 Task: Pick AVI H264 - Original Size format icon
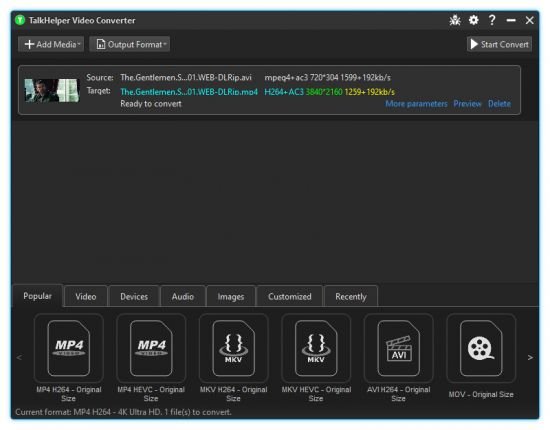(x=398, y=348)
